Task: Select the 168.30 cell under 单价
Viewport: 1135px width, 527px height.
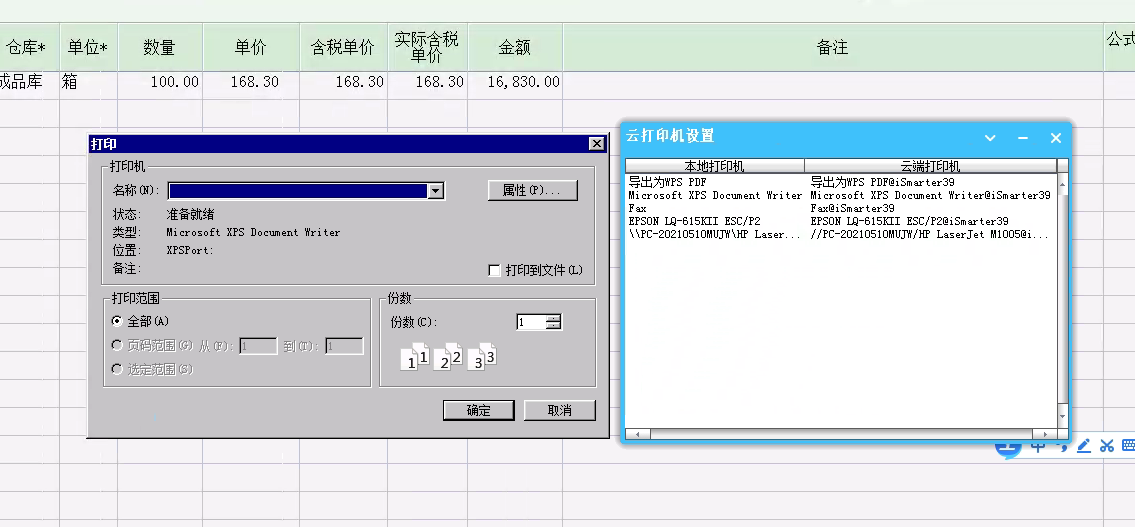Action: (250, 82)
